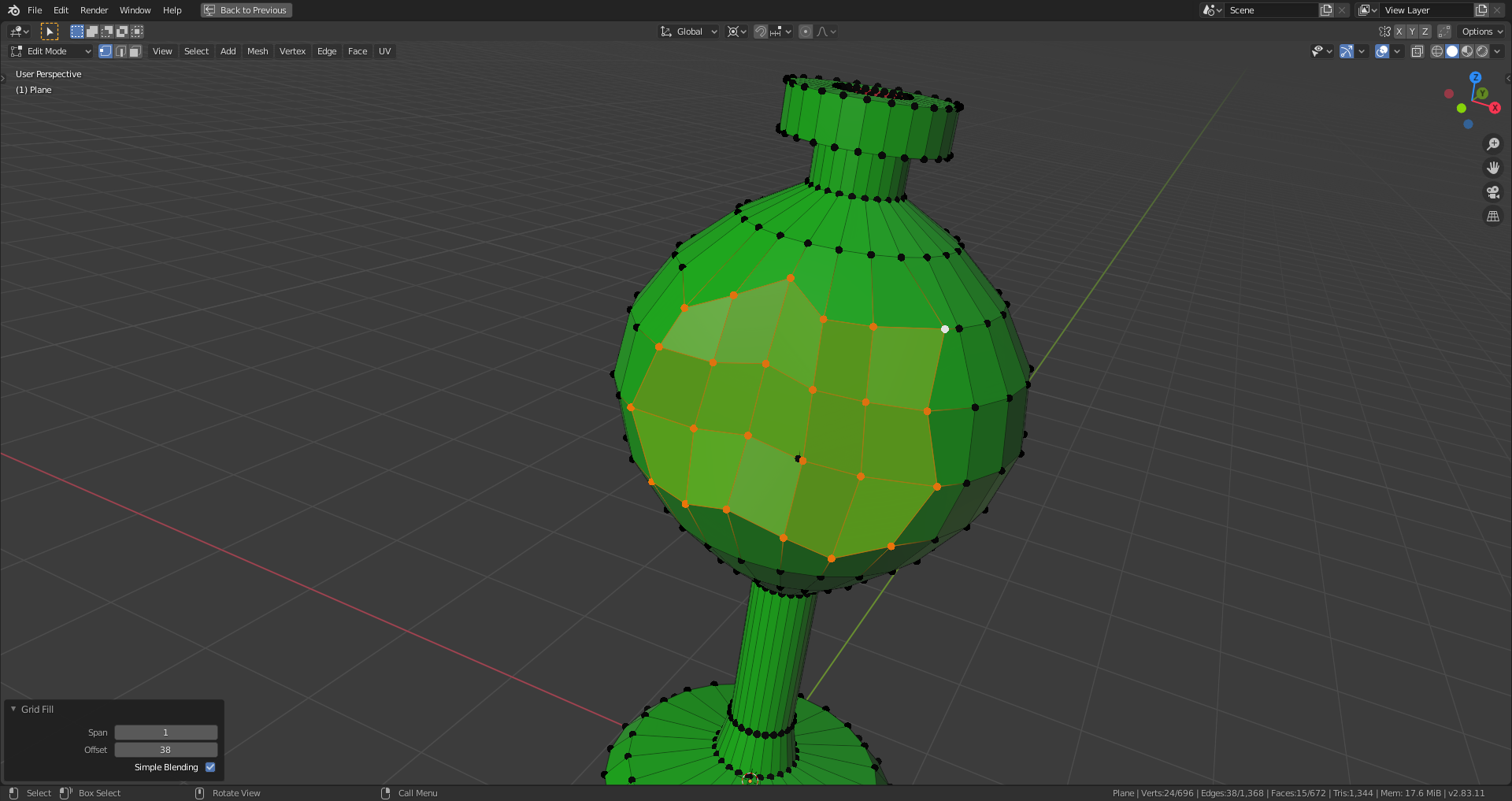
Task: Toggle Y axis mirror
Action: point(1412,32)
